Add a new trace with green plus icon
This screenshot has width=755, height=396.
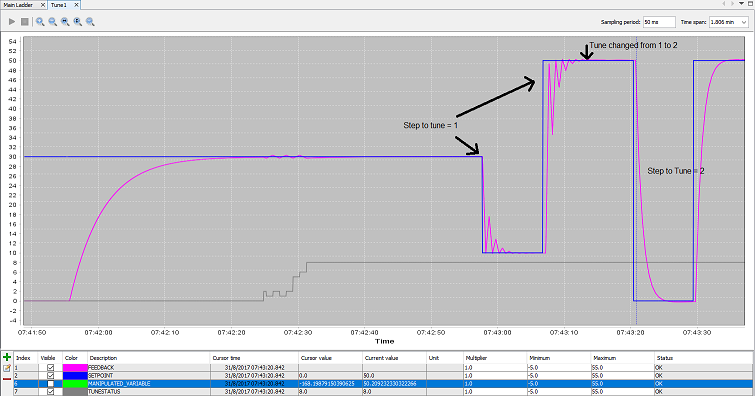pos(7,357)
